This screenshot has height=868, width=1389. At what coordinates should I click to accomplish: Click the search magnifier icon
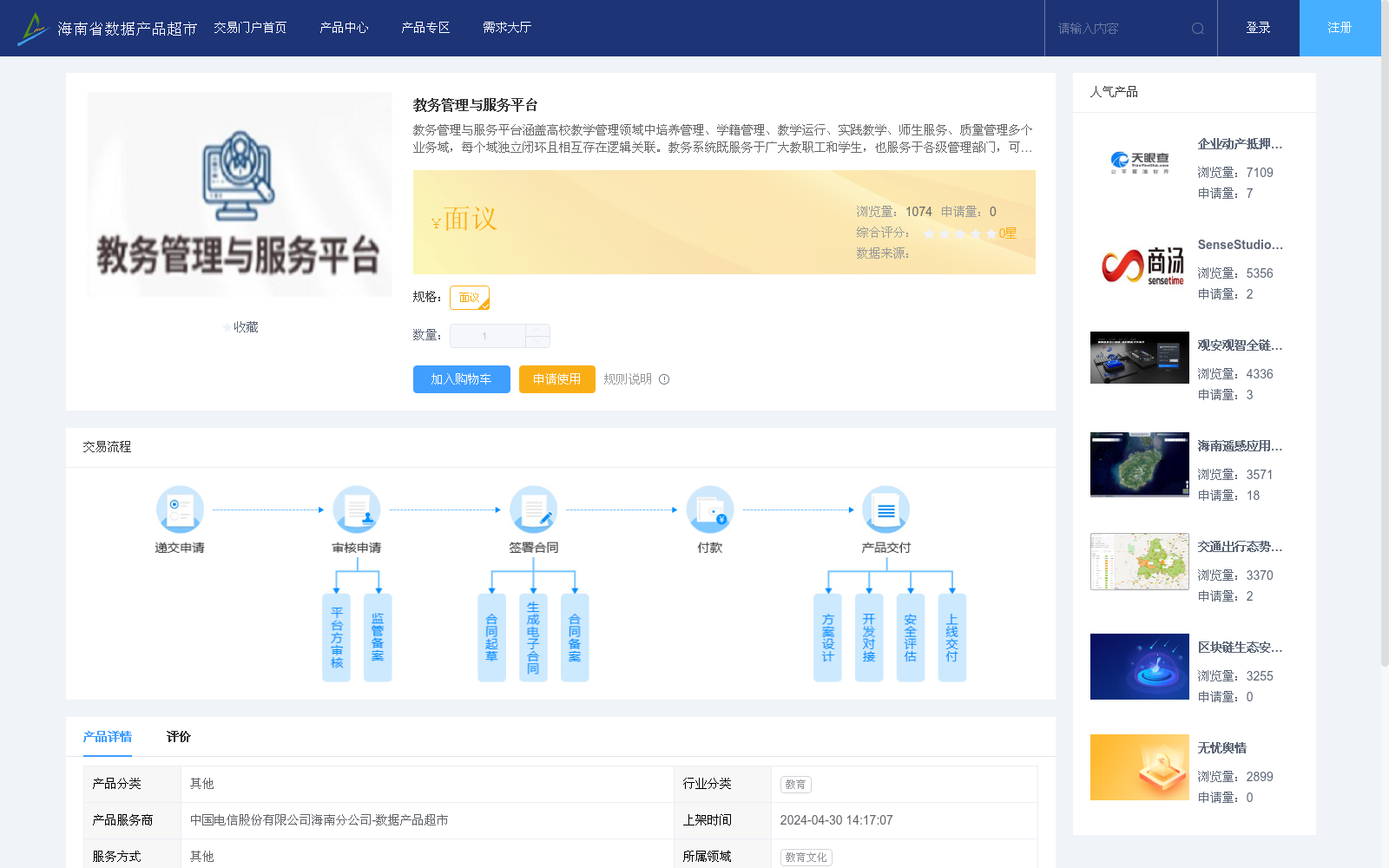(x=1198, y=29)
